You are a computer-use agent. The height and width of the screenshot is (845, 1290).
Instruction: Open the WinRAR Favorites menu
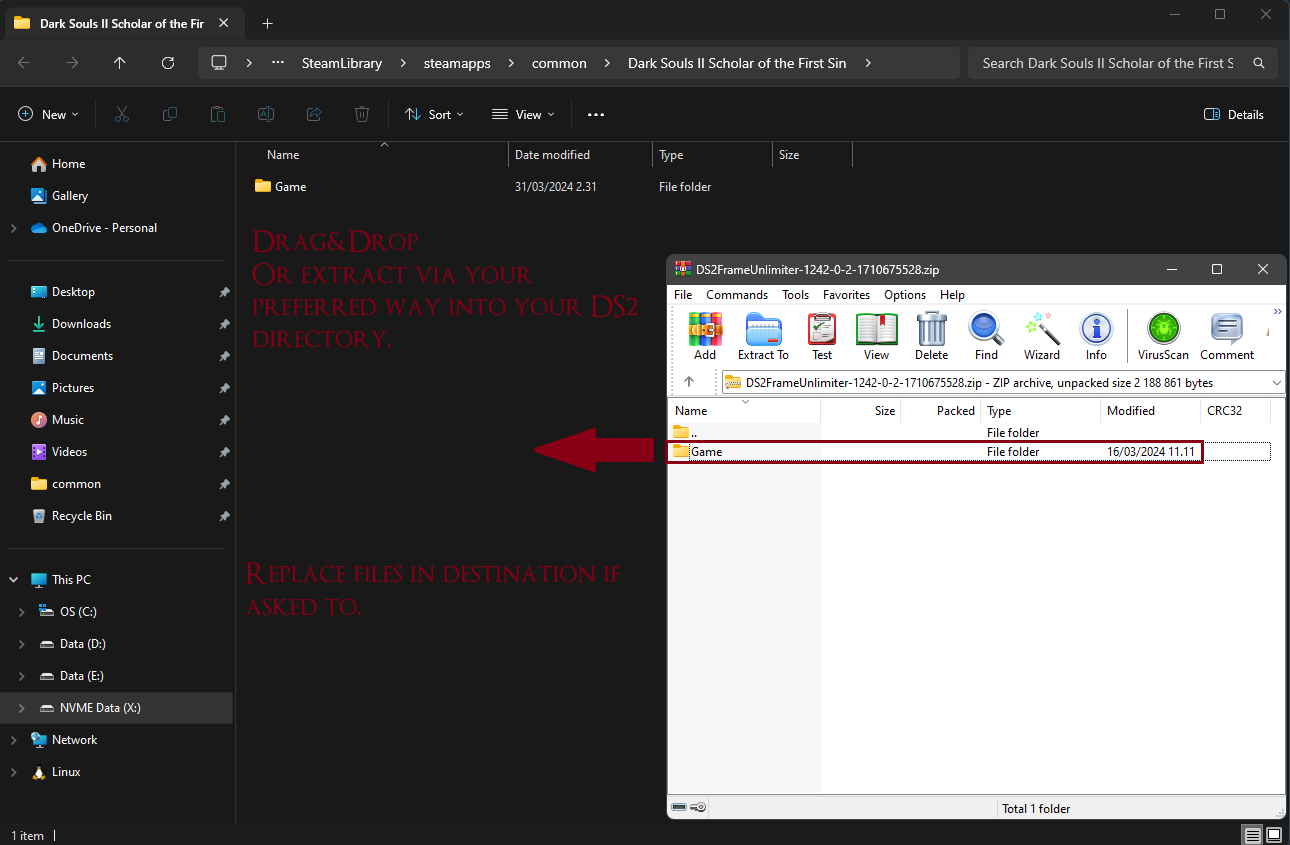click(848, 295)
